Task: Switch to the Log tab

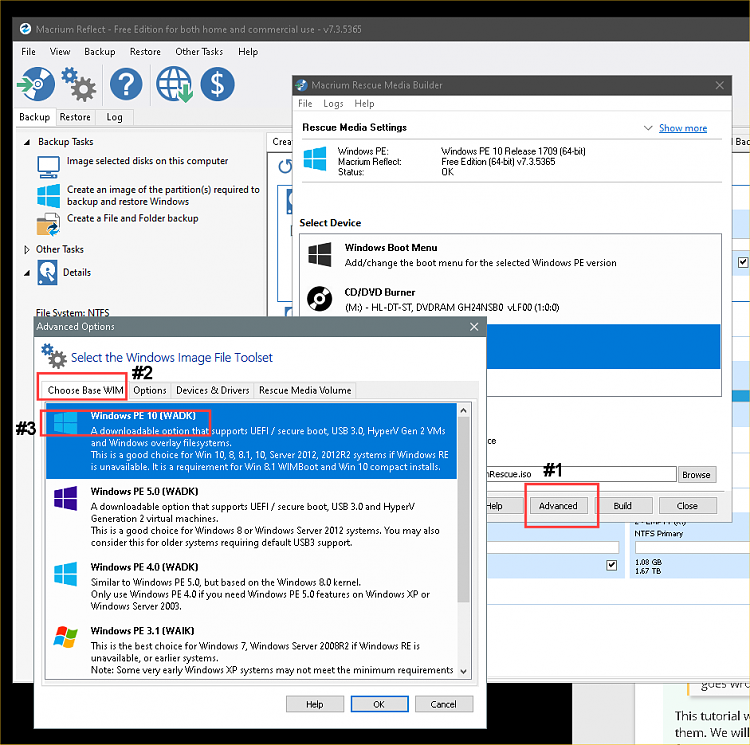Action: pos(114,117)
